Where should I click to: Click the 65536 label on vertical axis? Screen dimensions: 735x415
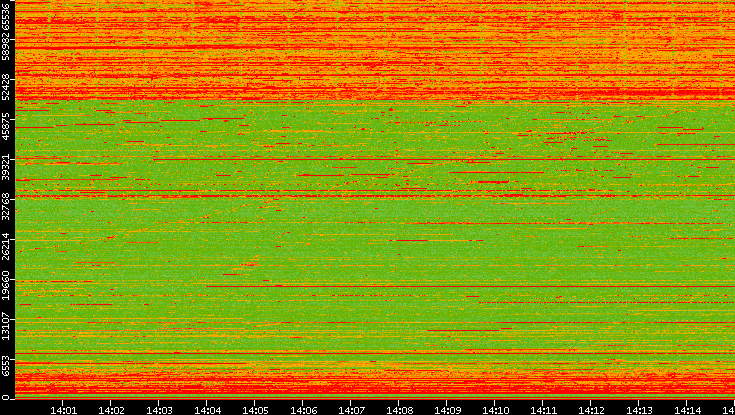7,17
